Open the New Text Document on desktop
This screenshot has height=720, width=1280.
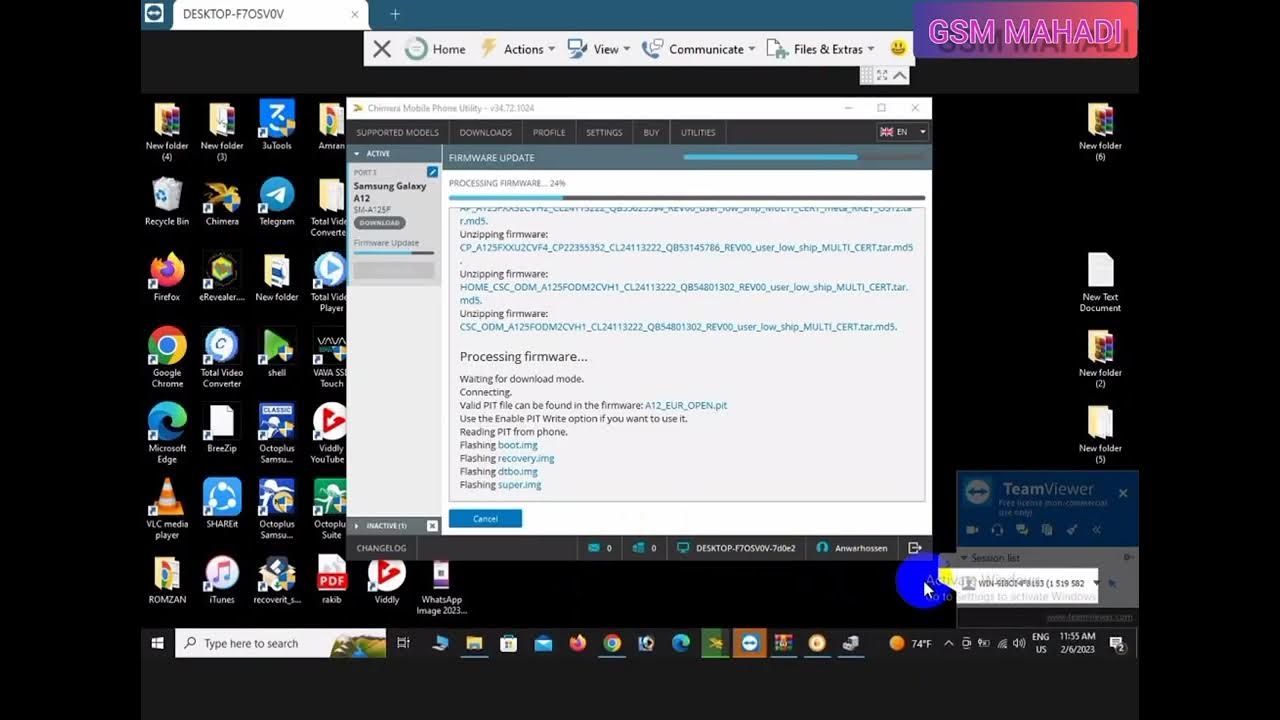click(1100, 283)
